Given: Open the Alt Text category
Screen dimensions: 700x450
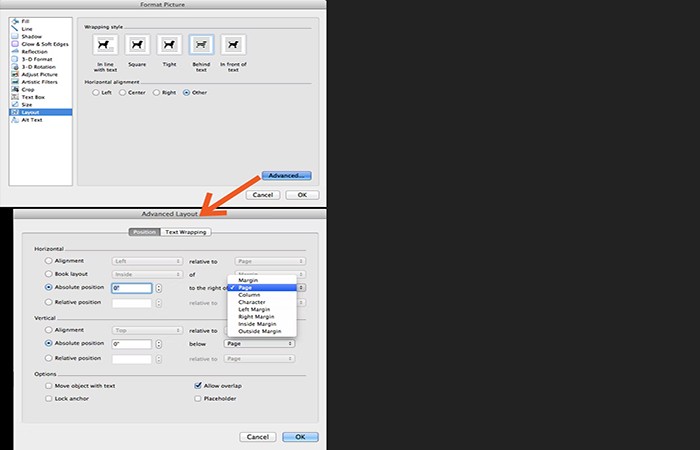Looking at the screenshot, I should tap(40, 120).
